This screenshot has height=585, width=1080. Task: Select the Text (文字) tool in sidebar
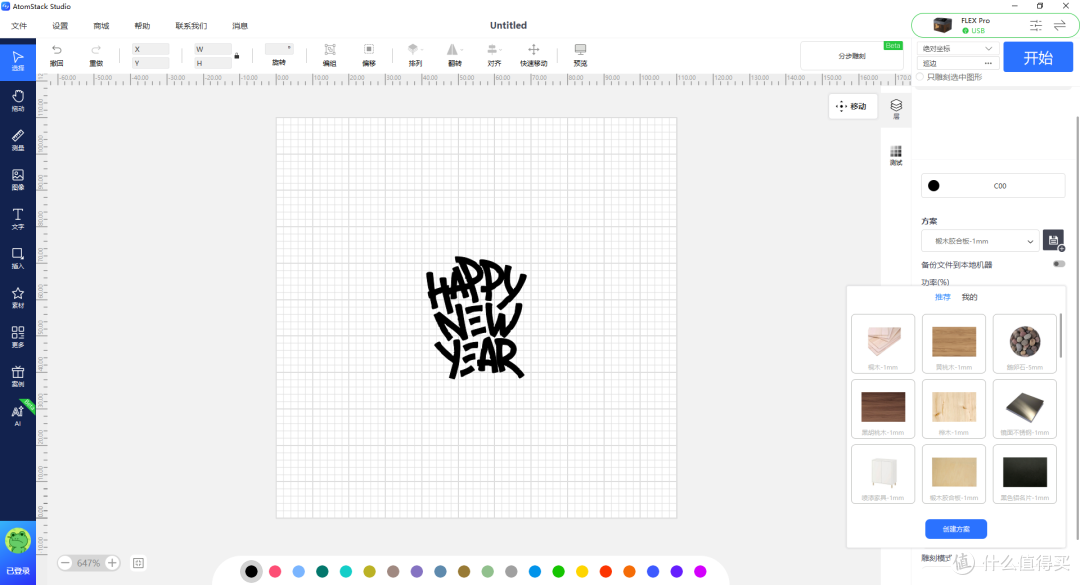(18, 218)
